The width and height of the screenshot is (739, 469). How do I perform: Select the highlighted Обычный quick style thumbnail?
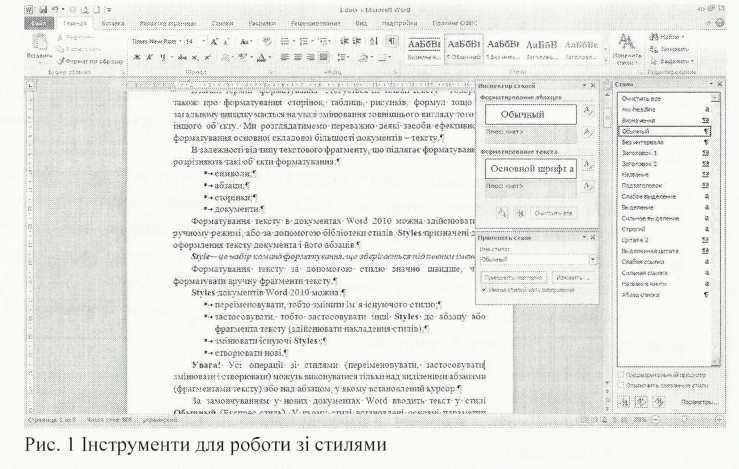click(x=463, y=48)
